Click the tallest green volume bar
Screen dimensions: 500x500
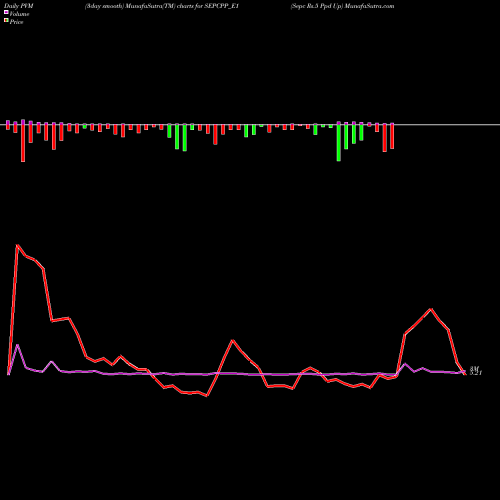point(339,142)
